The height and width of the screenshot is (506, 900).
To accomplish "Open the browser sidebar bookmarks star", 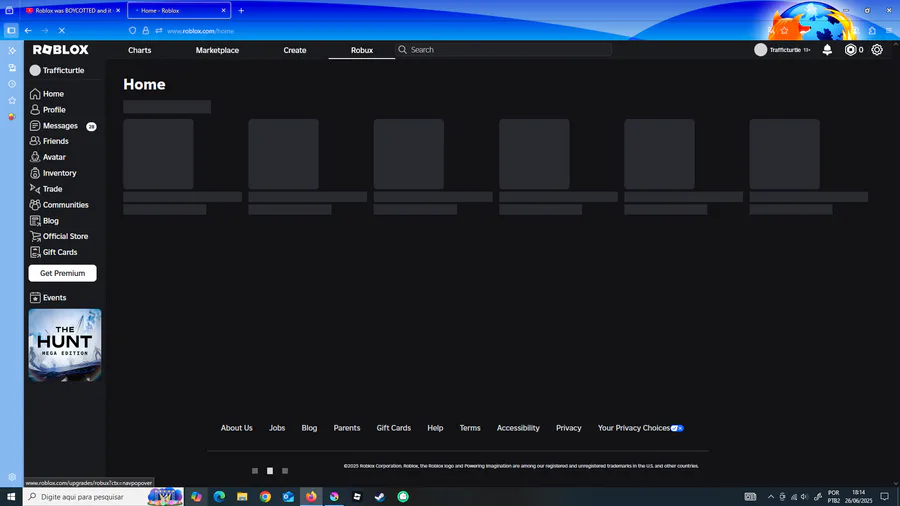I will [x=12, y=100].
